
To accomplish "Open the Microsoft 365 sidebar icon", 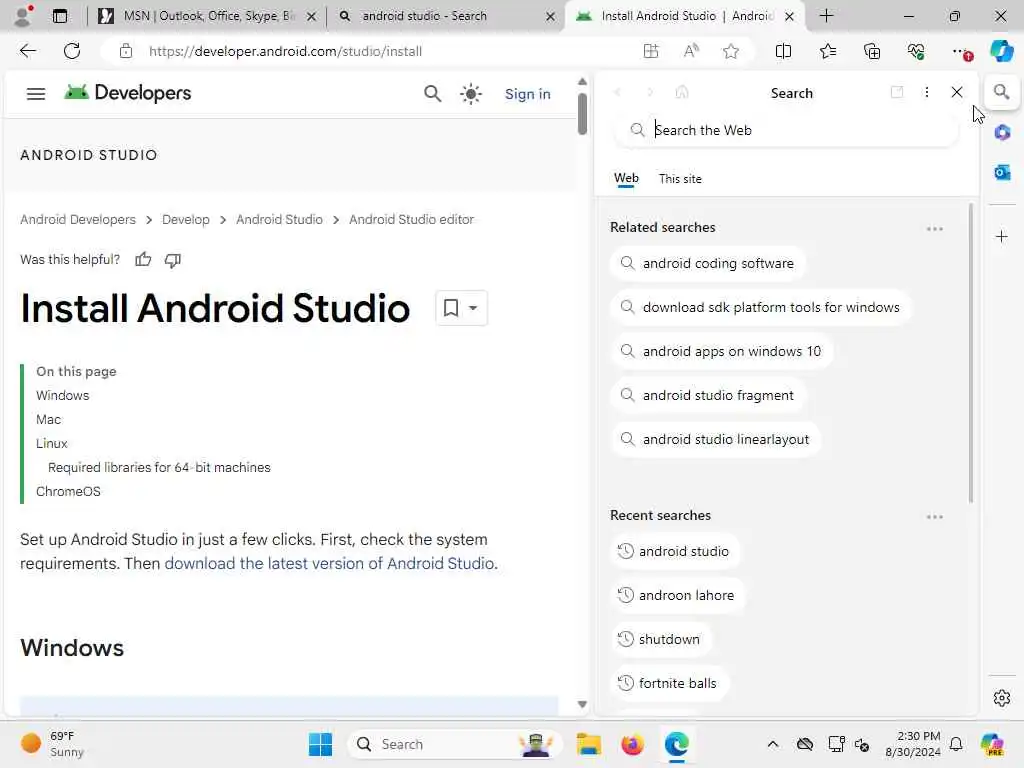I will (x=1002, y=133).
